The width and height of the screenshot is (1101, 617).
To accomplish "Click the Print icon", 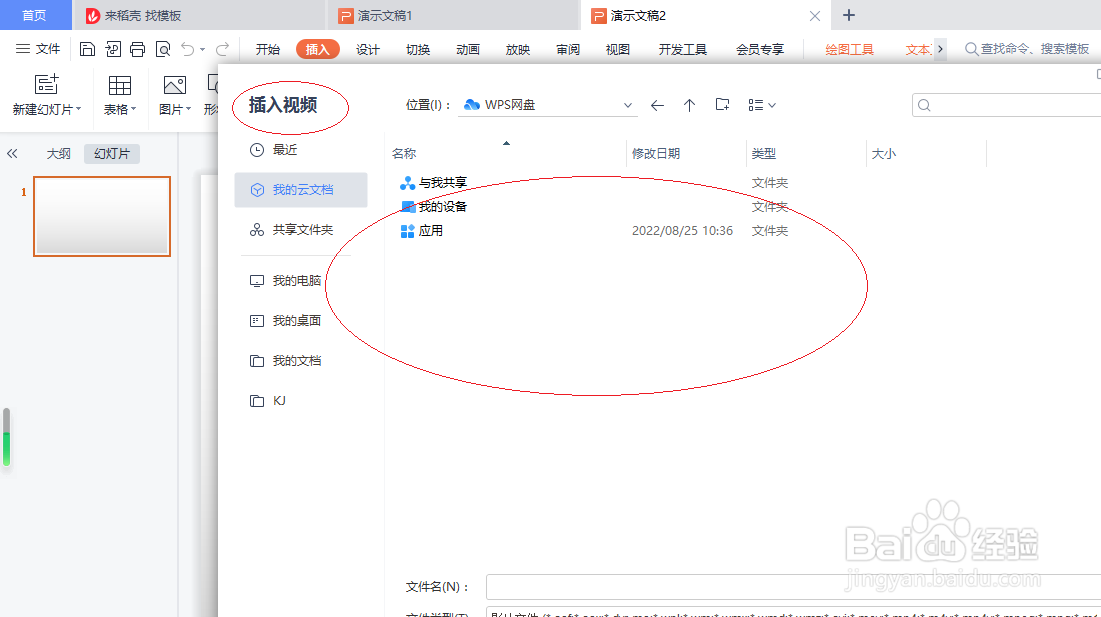I will [x=137, y=48].
